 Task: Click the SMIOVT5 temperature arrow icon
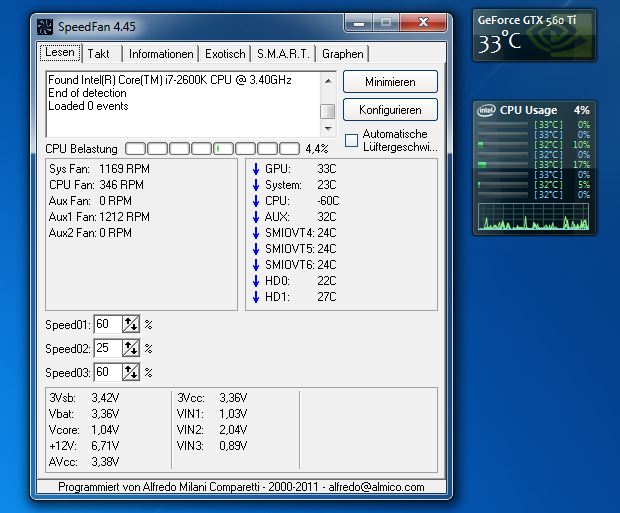point(256,249)
